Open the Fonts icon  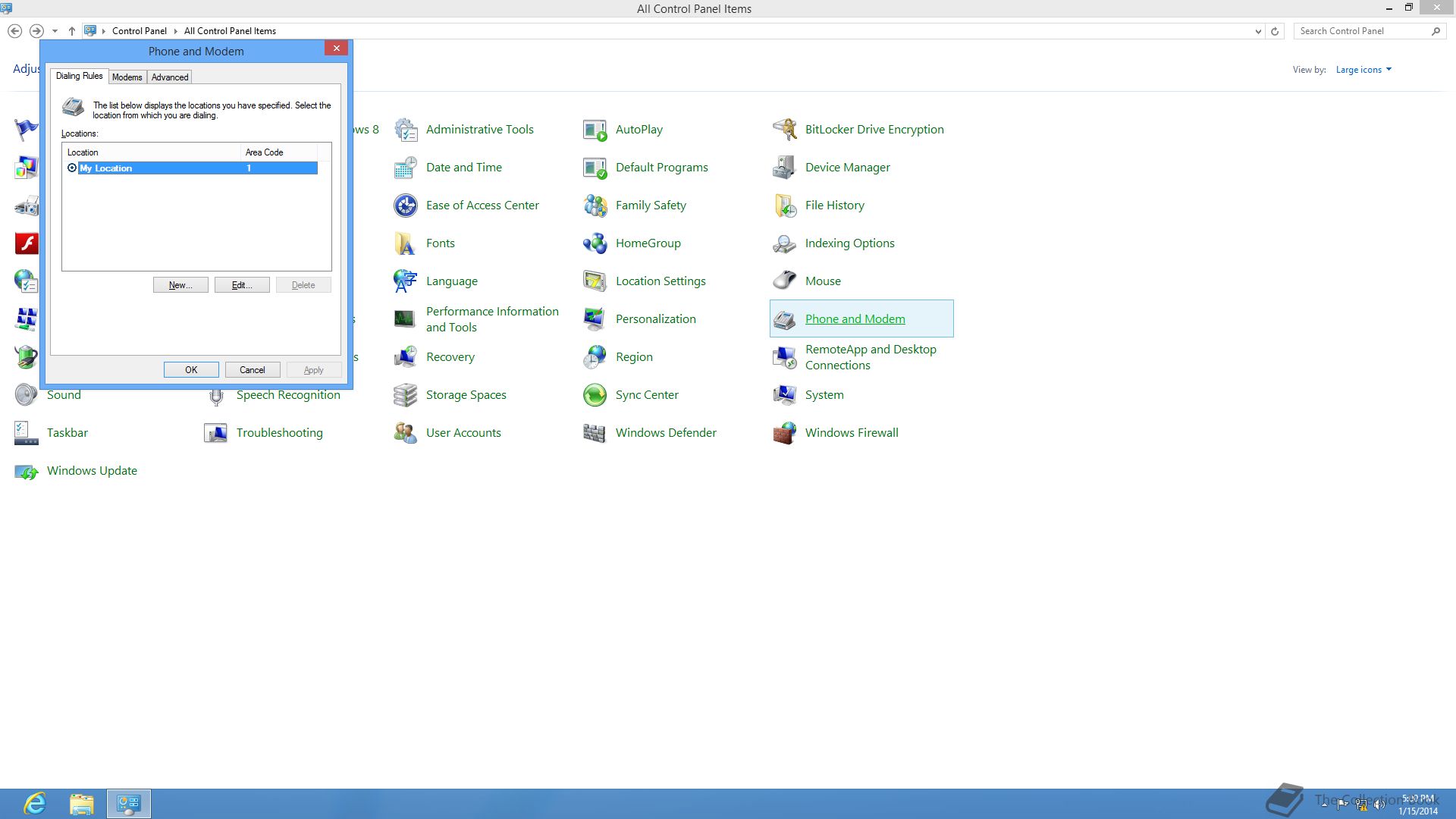[406, 243]
